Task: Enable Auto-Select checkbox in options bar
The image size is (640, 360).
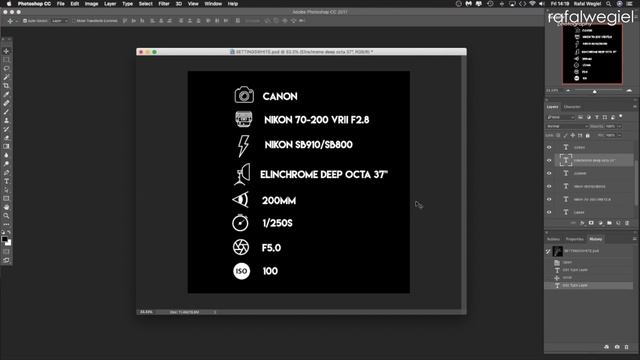Action: (25, 20)
